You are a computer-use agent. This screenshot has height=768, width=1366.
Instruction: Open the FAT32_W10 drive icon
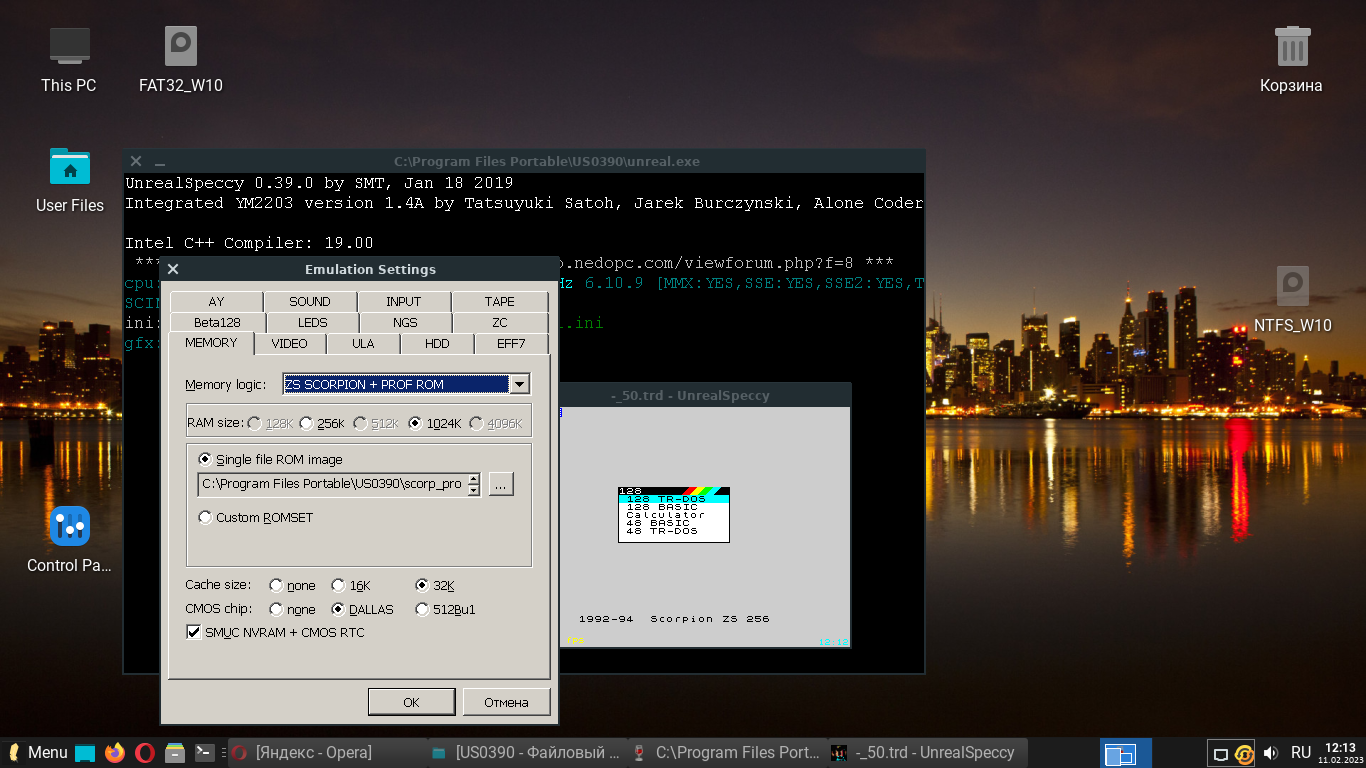pyautogui.click(x=181, y=60)
